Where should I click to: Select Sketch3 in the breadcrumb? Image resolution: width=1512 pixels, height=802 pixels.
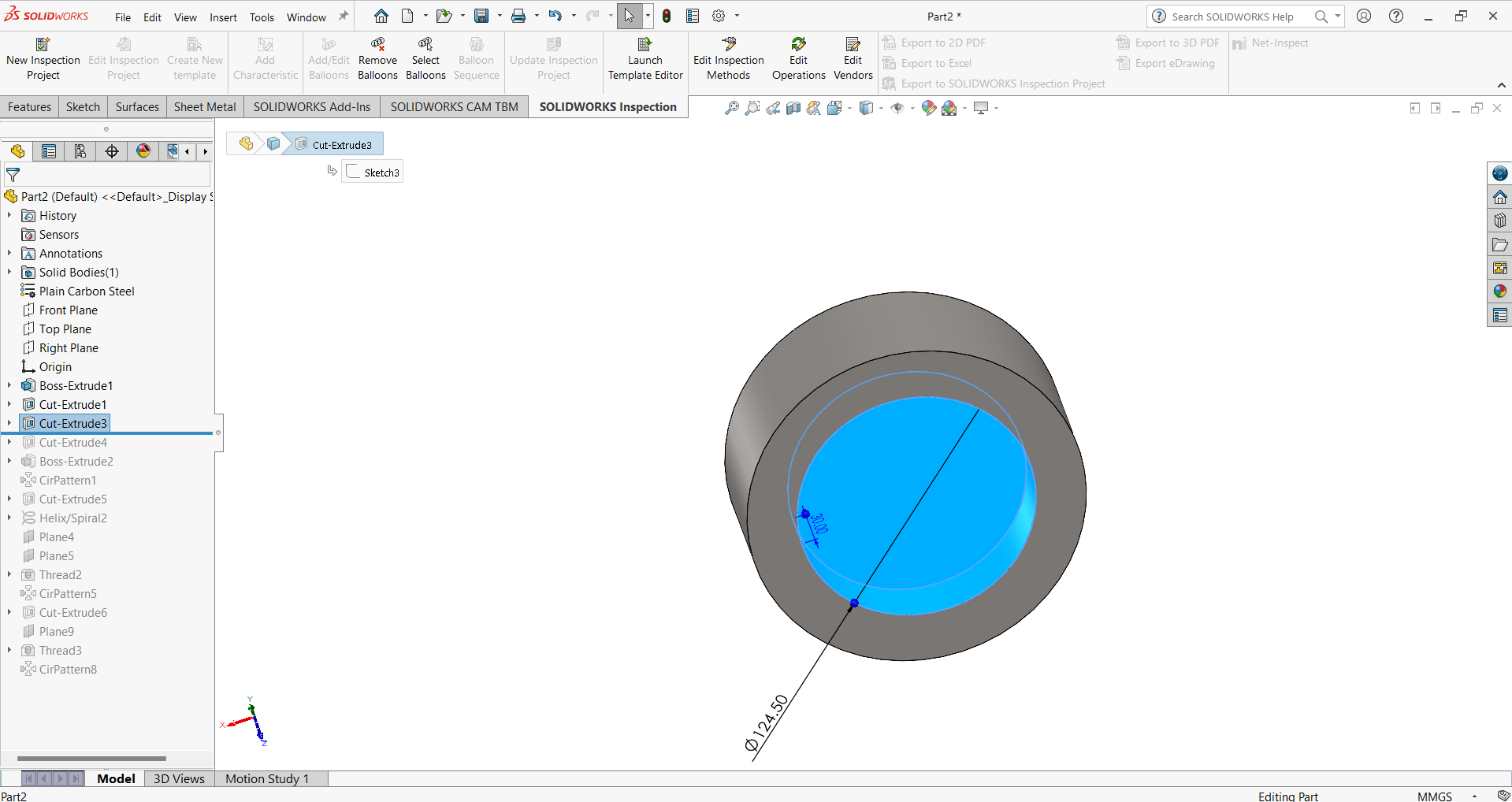pyautogui.click(x=373, y=173)
